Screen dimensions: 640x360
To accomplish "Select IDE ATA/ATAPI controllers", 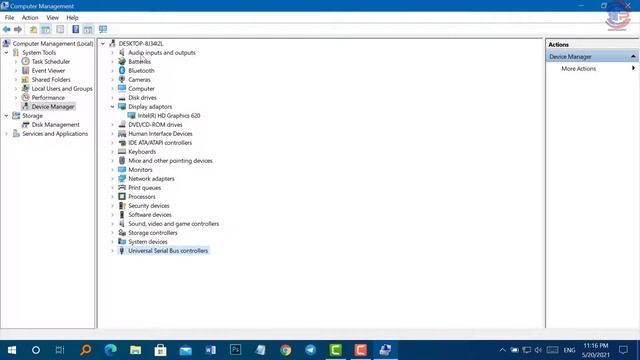I will 160,142.
